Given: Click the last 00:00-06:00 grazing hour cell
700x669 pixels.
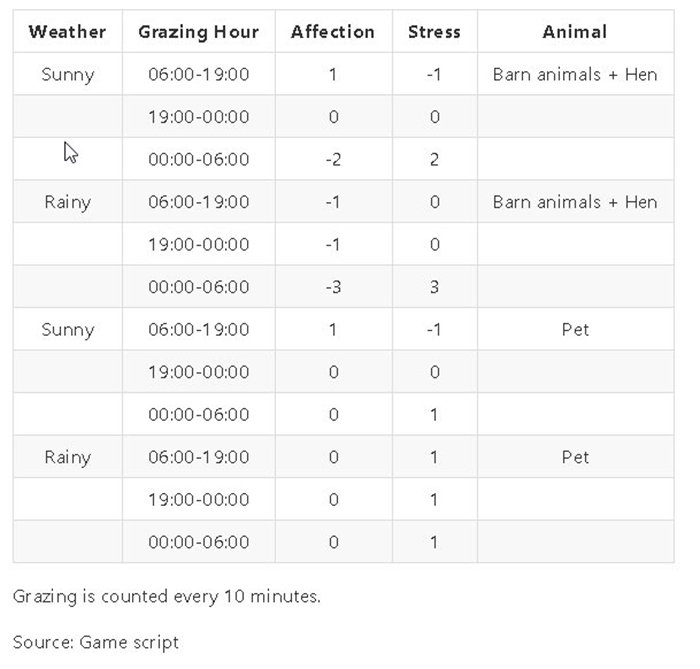Looking at the screenshot, I should pos(199,542).
